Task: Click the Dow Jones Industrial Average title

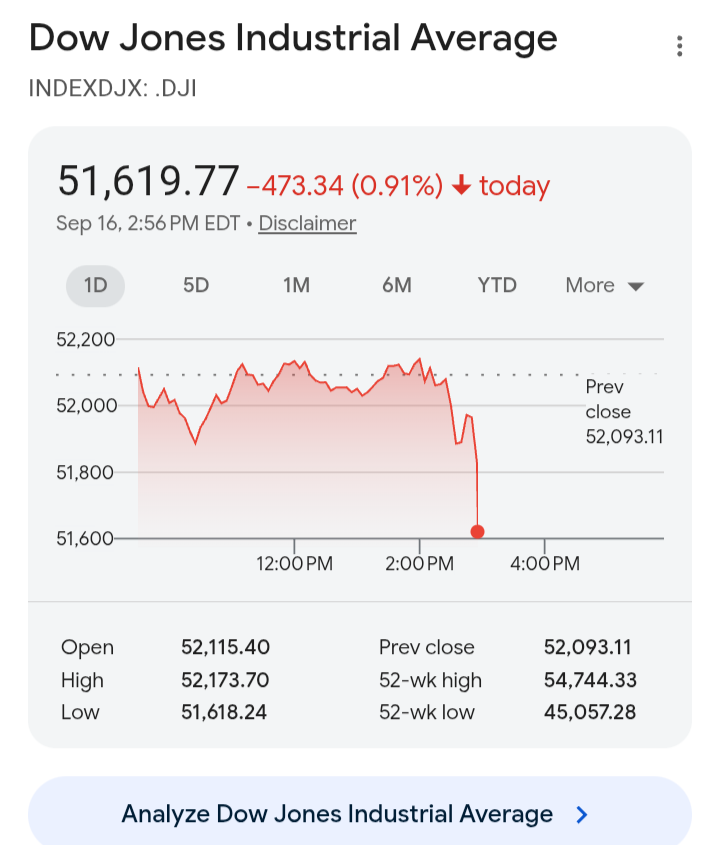Action: click(x=293, y=38)
